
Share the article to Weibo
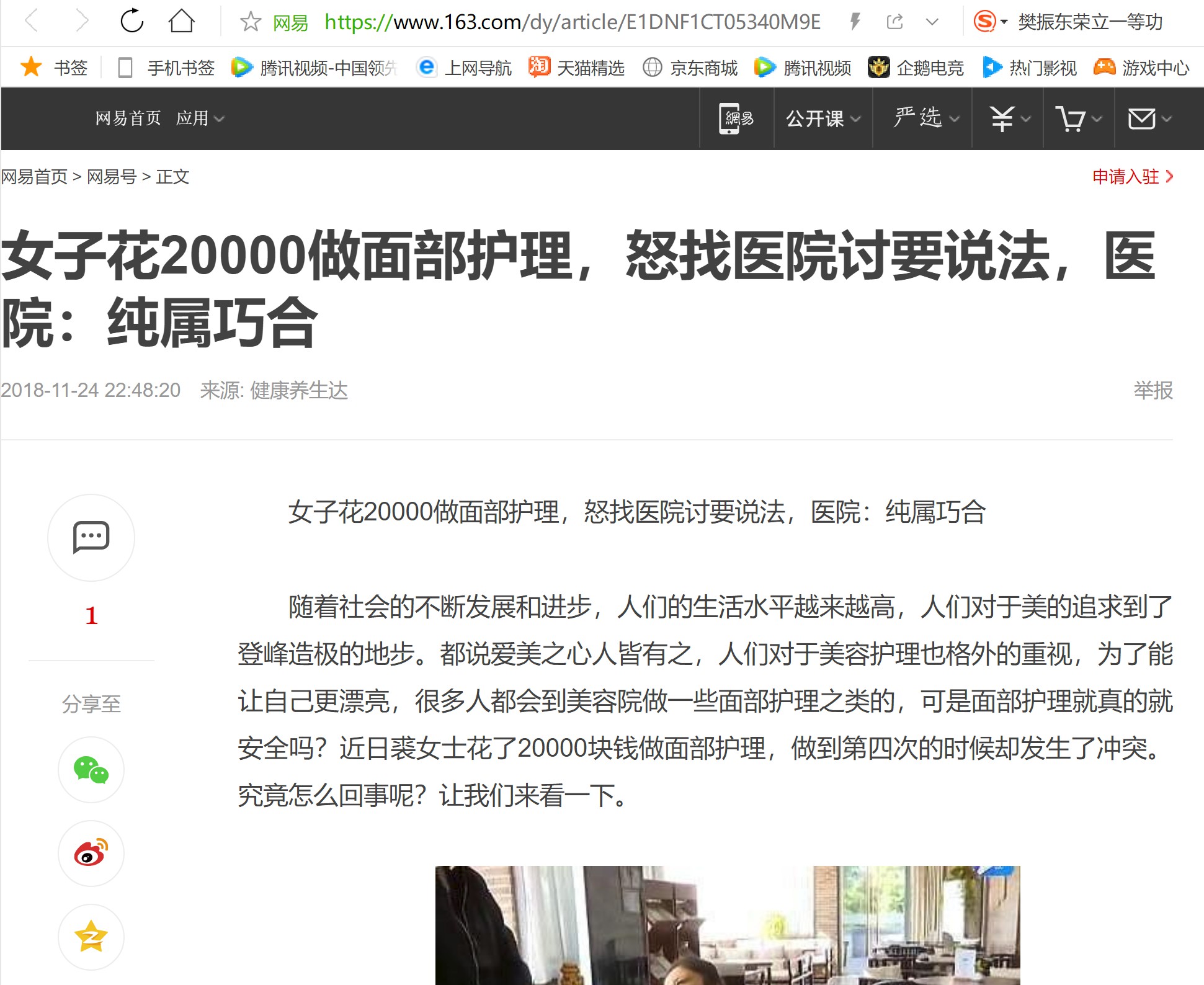tap(91, 854)
